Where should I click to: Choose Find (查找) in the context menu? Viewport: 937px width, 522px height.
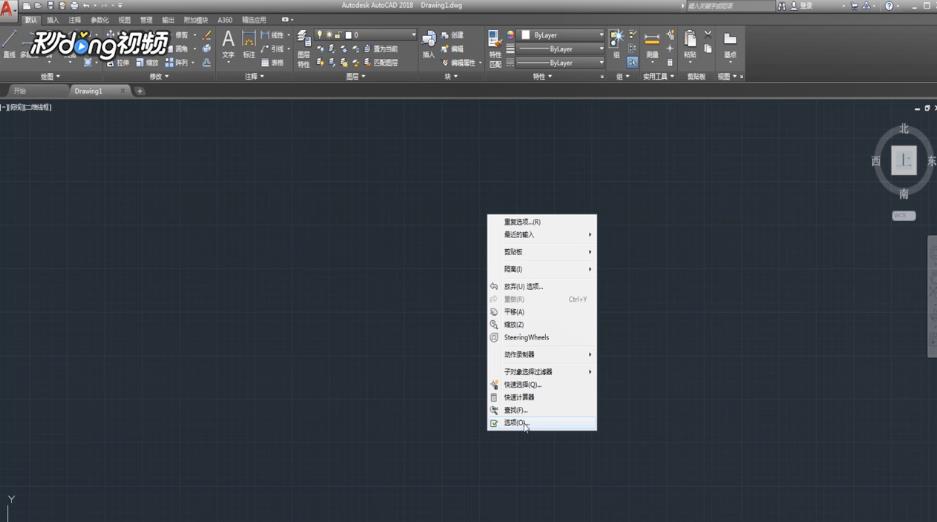click(x=541, y=410)
